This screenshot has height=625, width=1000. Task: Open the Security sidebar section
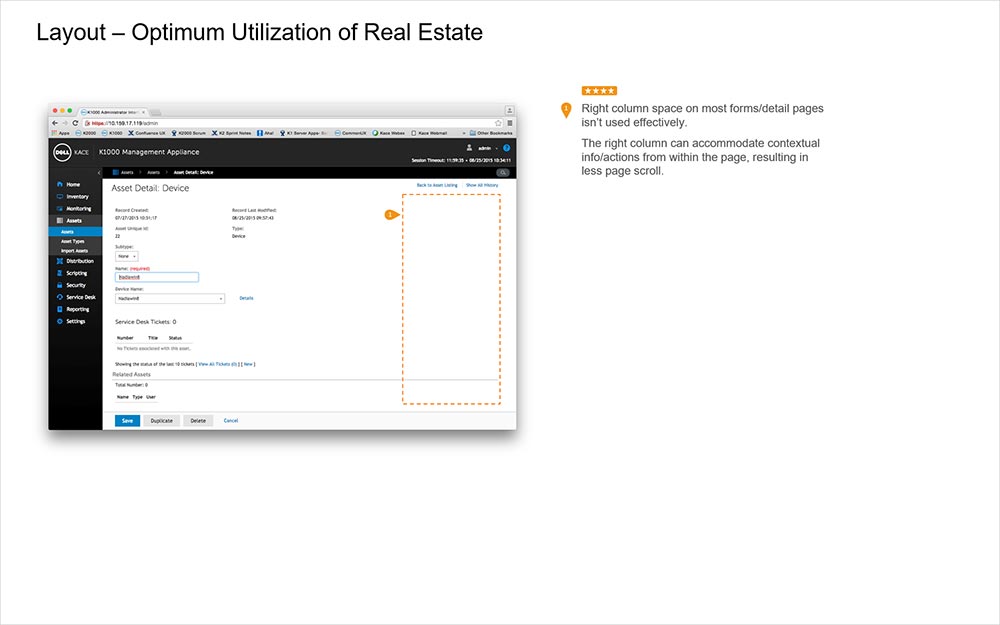click(76, 285)
